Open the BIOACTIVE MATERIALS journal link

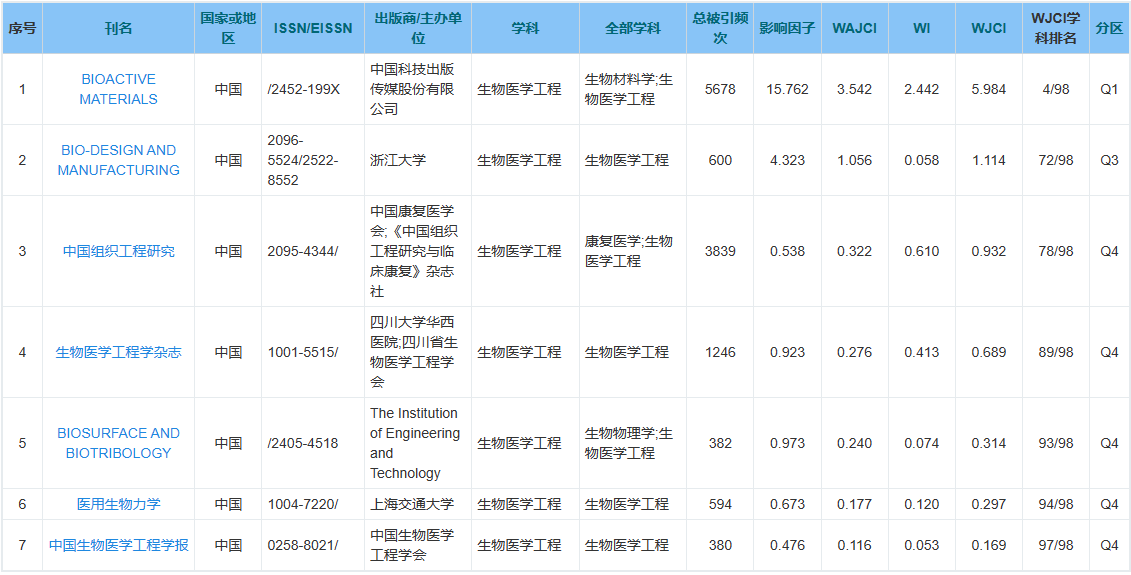118,89
